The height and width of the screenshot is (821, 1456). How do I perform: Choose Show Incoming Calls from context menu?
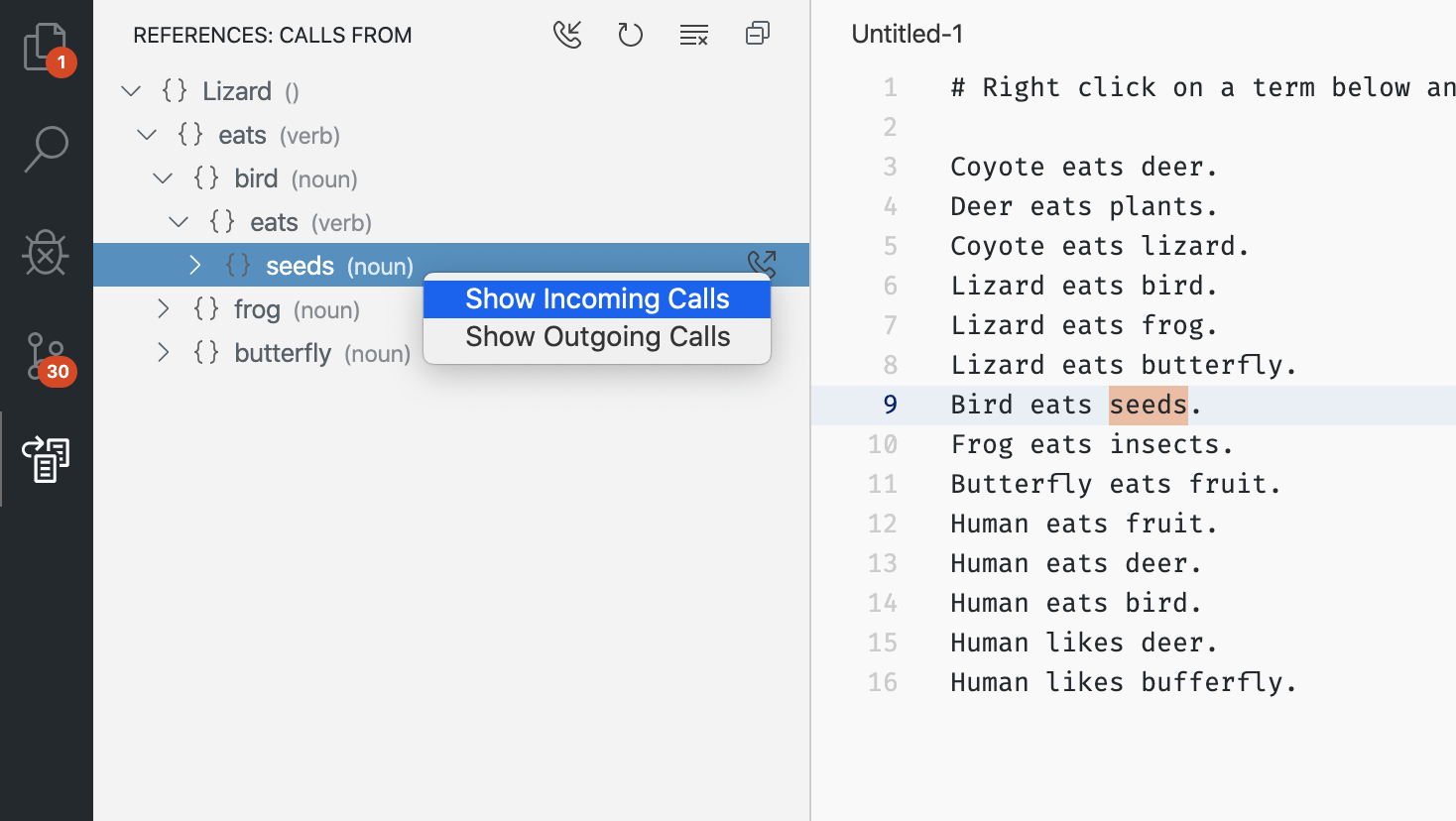click(596, 298)
